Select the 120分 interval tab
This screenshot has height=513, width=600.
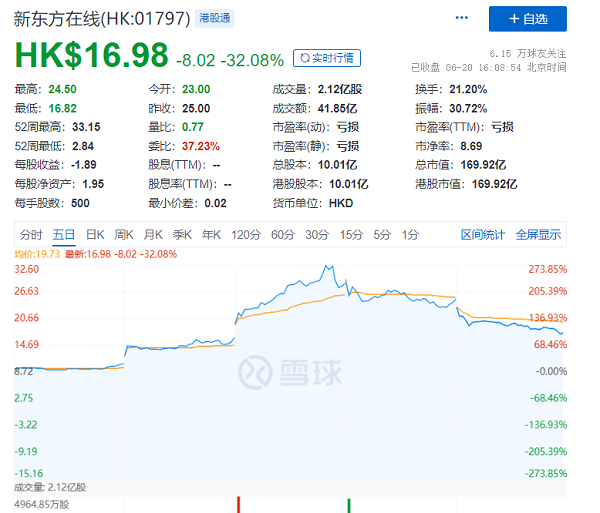246,235
